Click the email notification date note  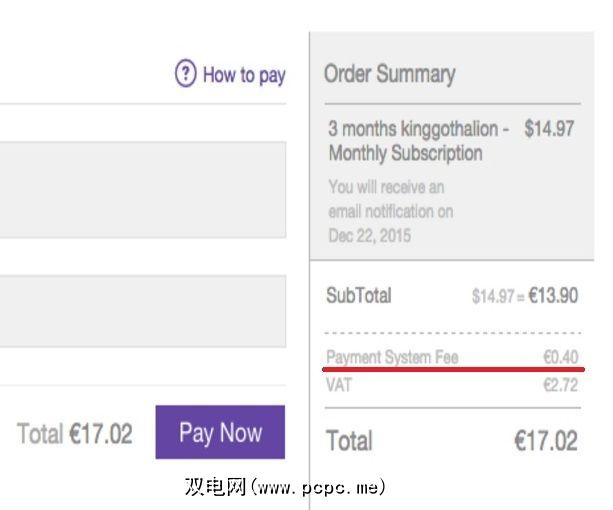(390, 211)
